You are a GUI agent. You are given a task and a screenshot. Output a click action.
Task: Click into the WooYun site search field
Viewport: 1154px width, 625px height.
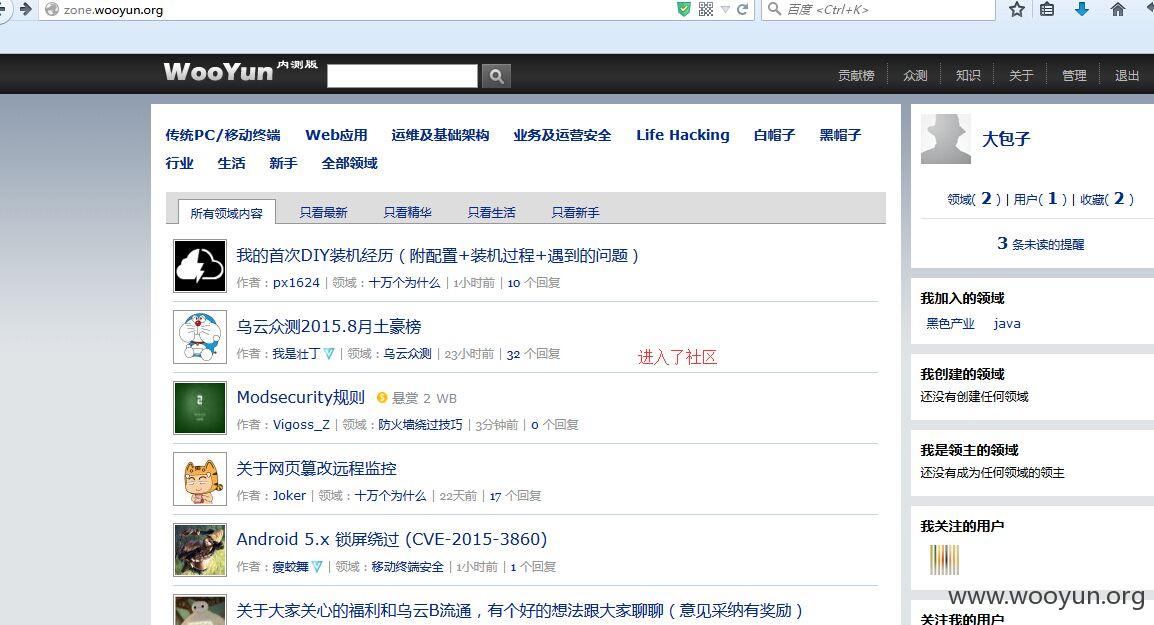402,76
